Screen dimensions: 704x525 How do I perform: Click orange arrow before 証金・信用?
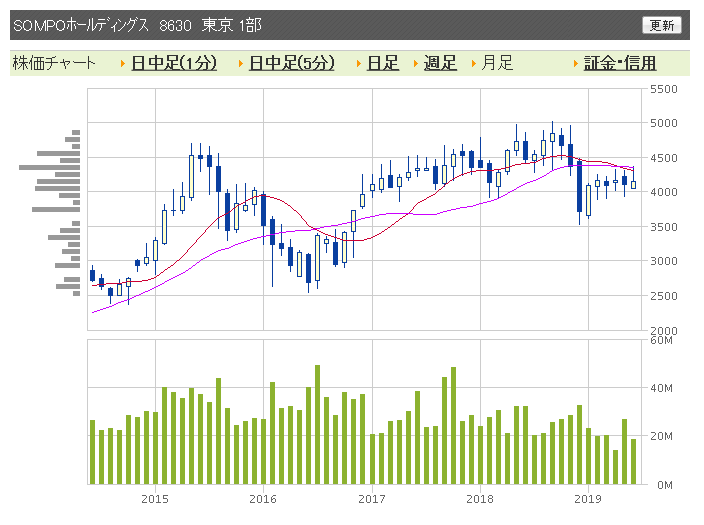coord(575,64)
